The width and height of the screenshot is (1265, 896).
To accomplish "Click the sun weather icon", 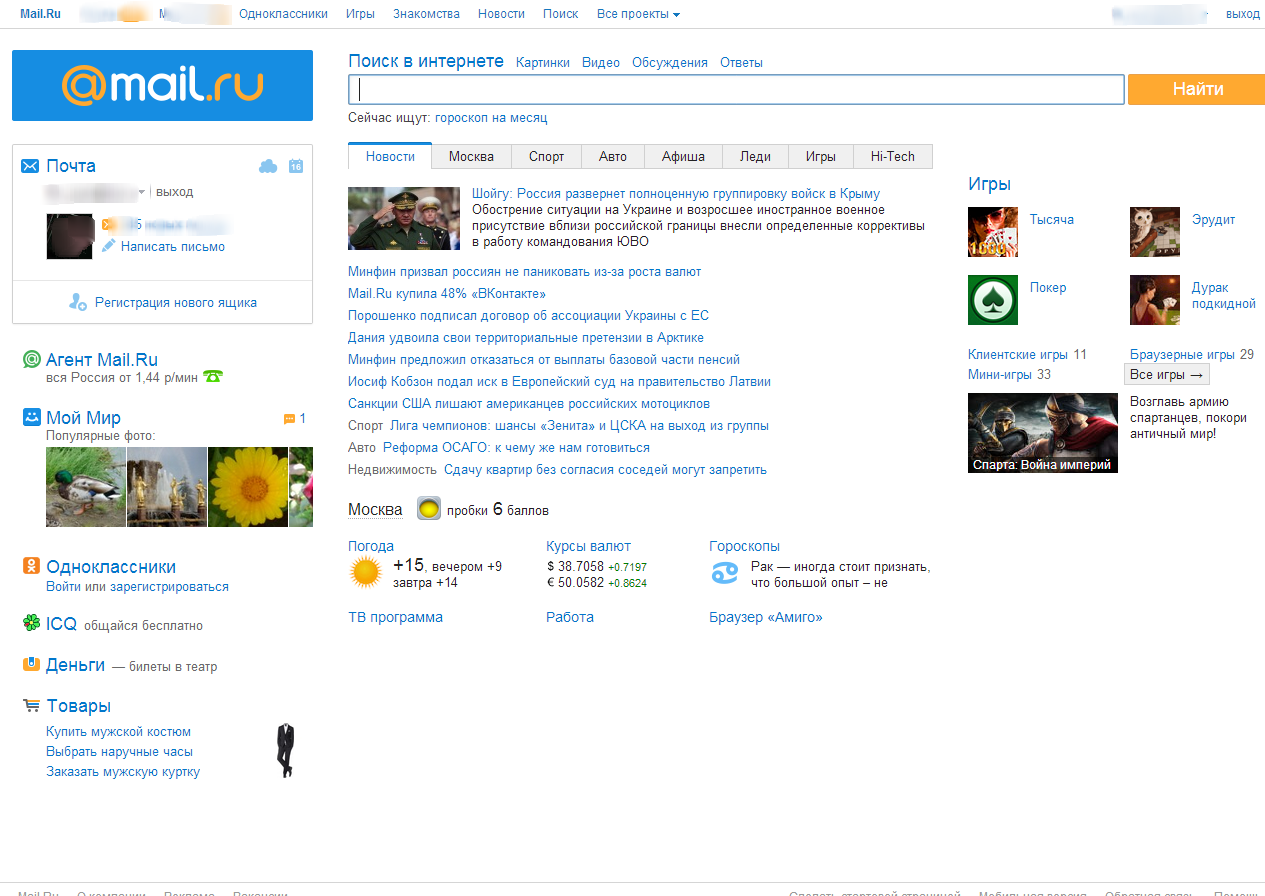I will [365, 573].
